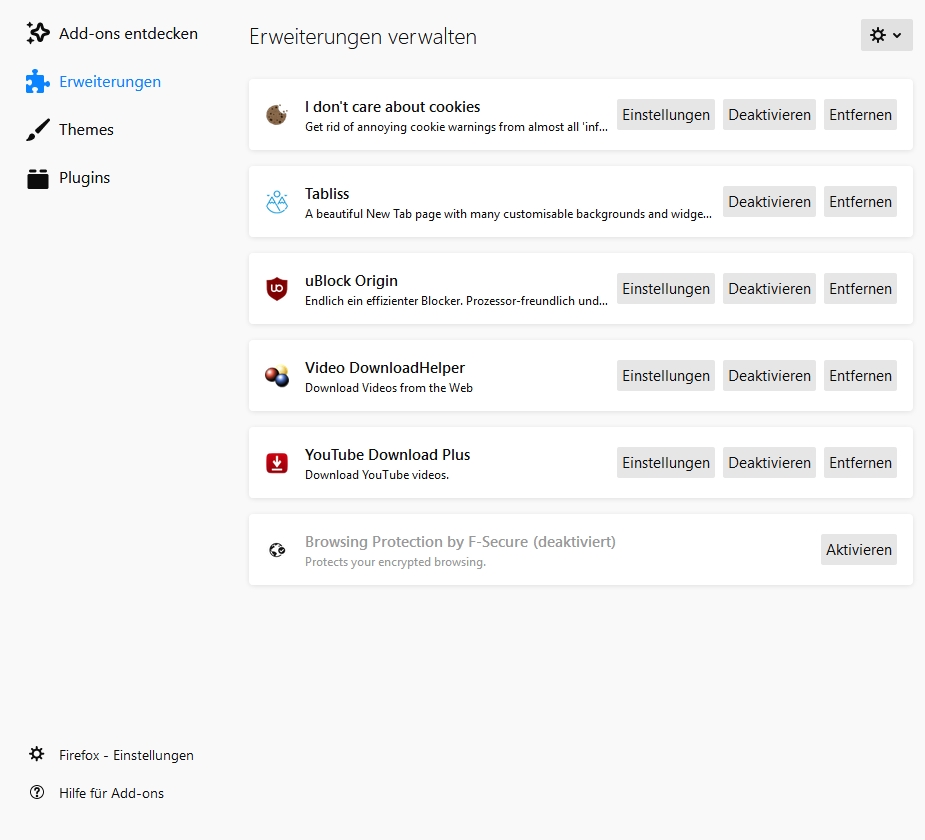925x840 pixels.
Task: Open Einstellungen for Video DownloadHelper
Action: click(665, 376)
